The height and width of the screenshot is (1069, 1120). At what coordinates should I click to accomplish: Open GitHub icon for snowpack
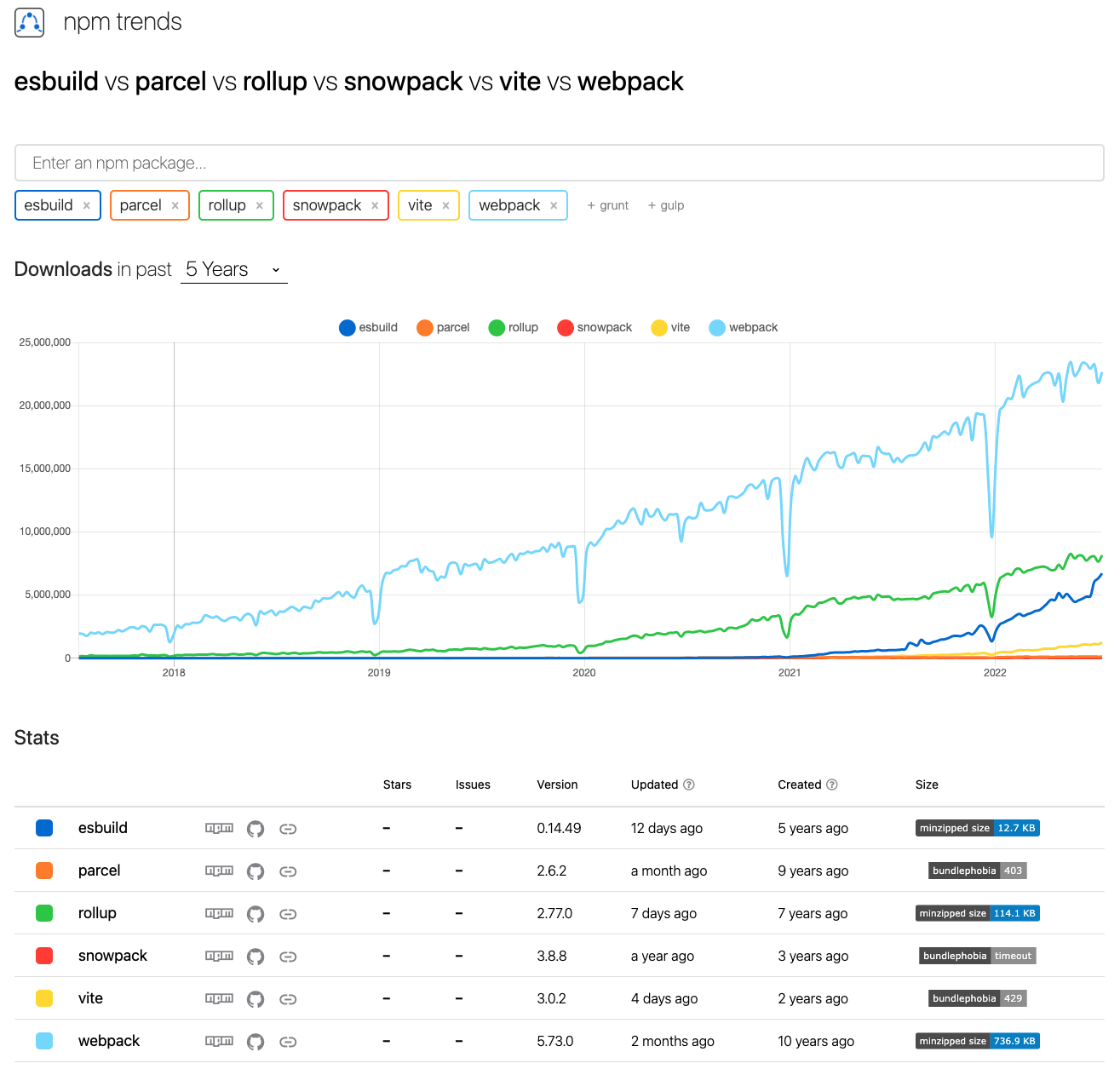256,957
